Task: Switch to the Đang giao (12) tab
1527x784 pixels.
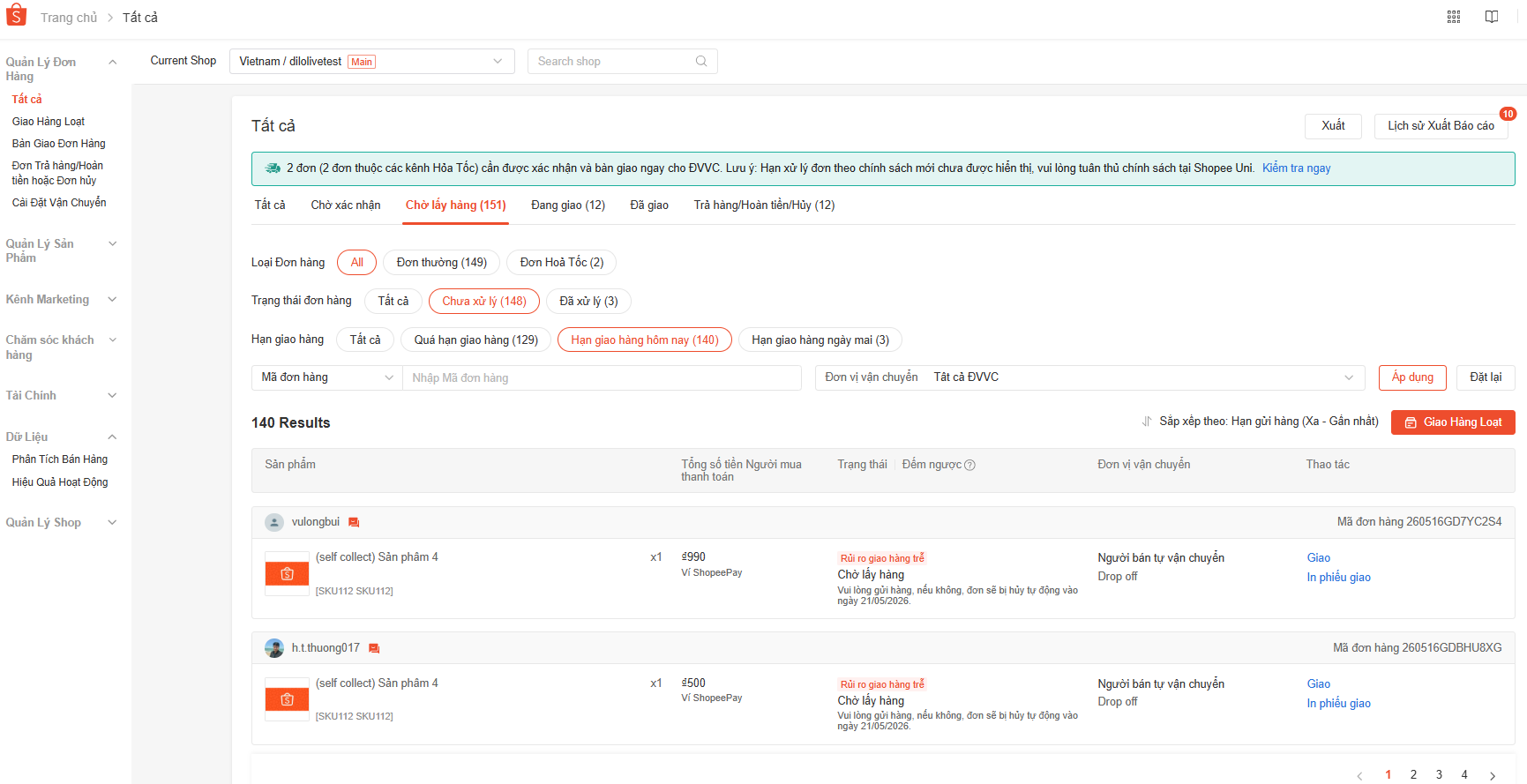Action: 568,205
